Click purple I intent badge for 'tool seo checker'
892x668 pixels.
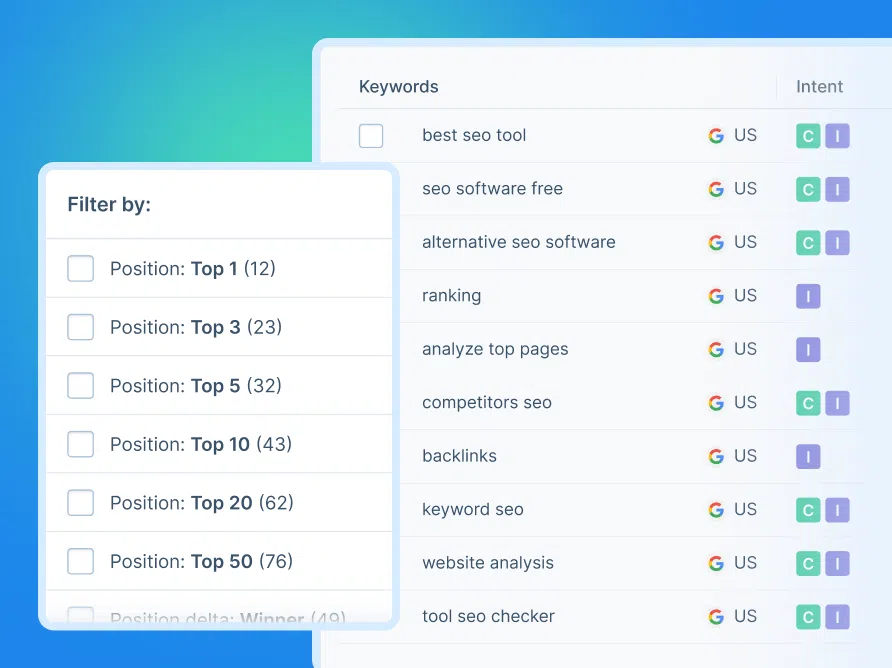[x=837, y=617]
